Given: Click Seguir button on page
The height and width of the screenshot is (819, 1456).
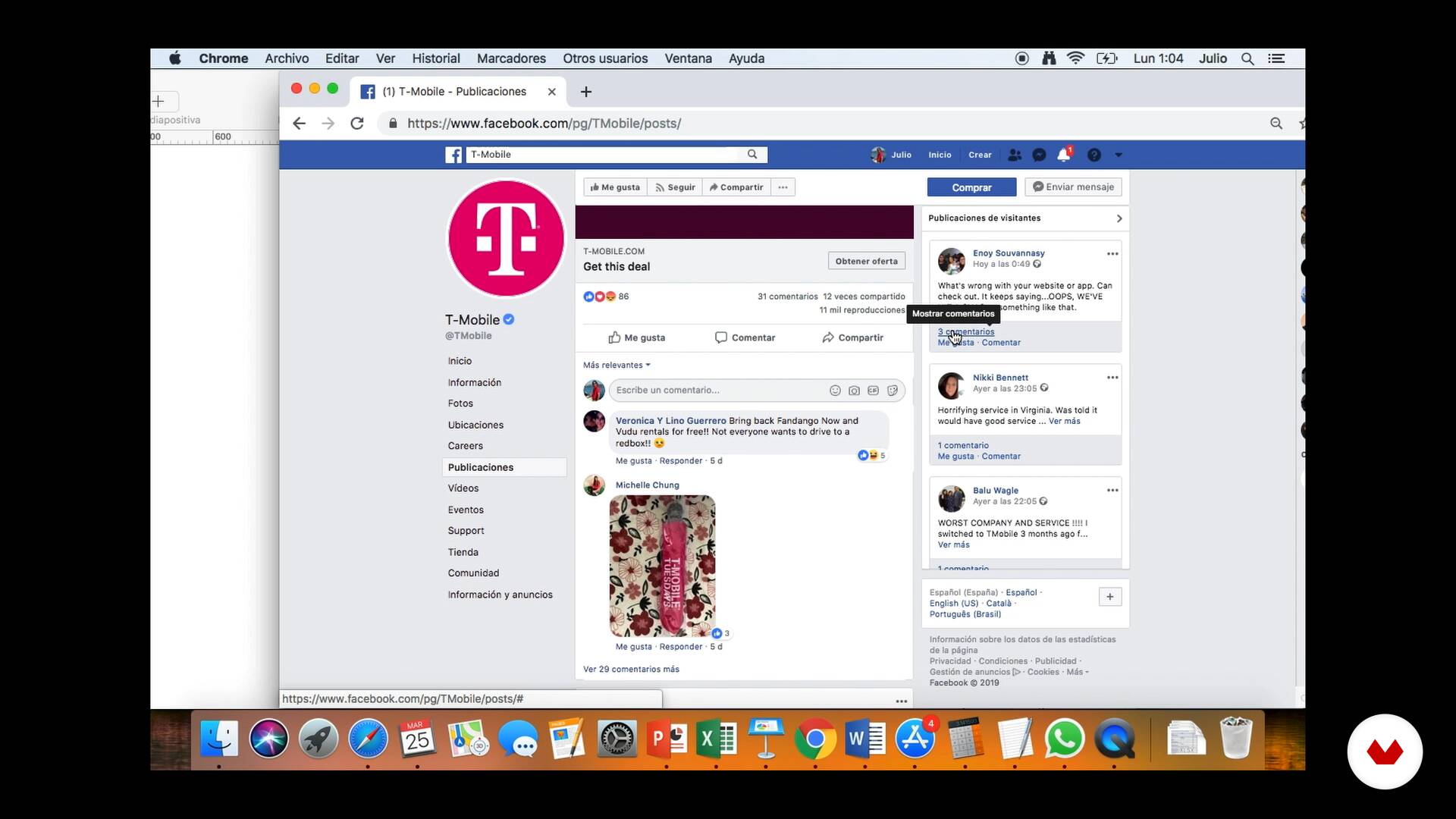Looking at the screenshot, I should click(x=675, y=187).
